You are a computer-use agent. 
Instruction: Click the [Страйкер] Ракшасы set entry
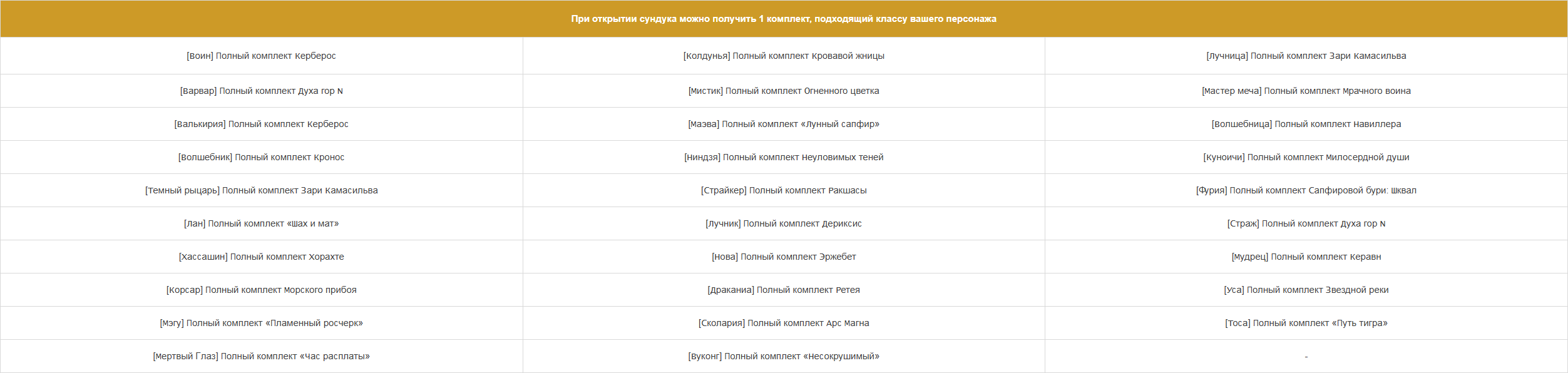click(x=784, y=190)
